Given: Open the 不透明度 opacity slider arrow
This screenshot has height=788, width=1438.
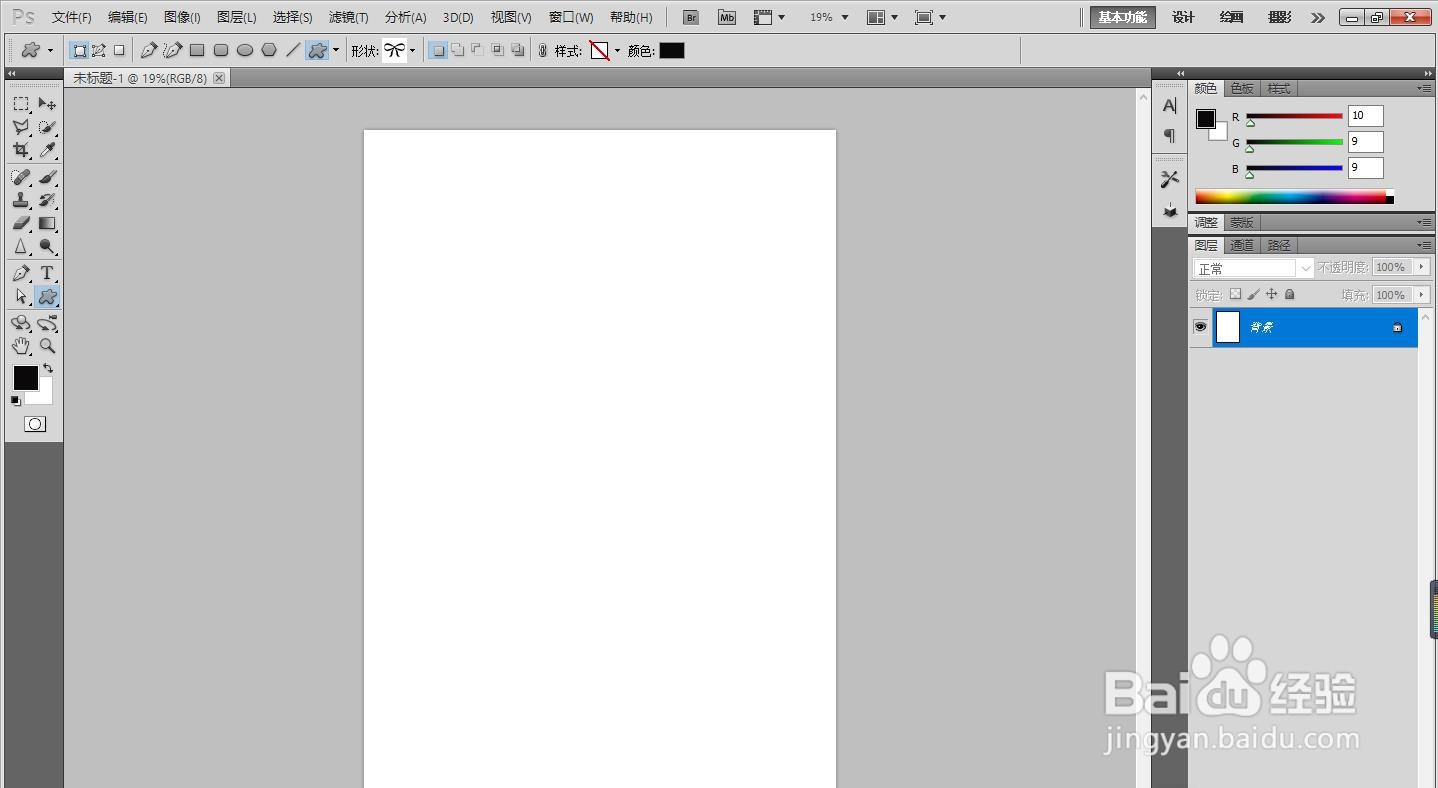Looking at the screenshot, I should [1422, 267].
